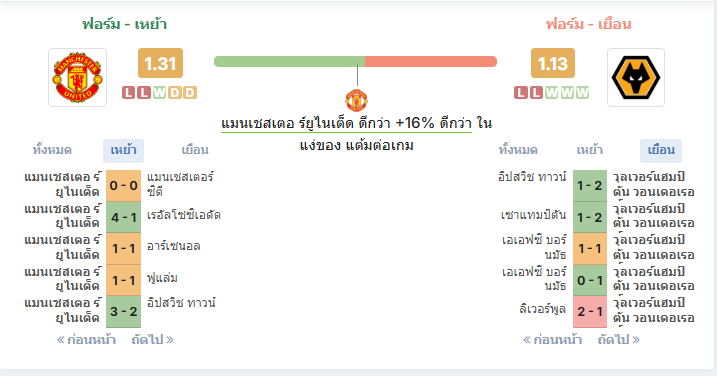Select ทั้งหมด tab on the left panel
Viewport: 717px width, 376px height.
point(52,150)
